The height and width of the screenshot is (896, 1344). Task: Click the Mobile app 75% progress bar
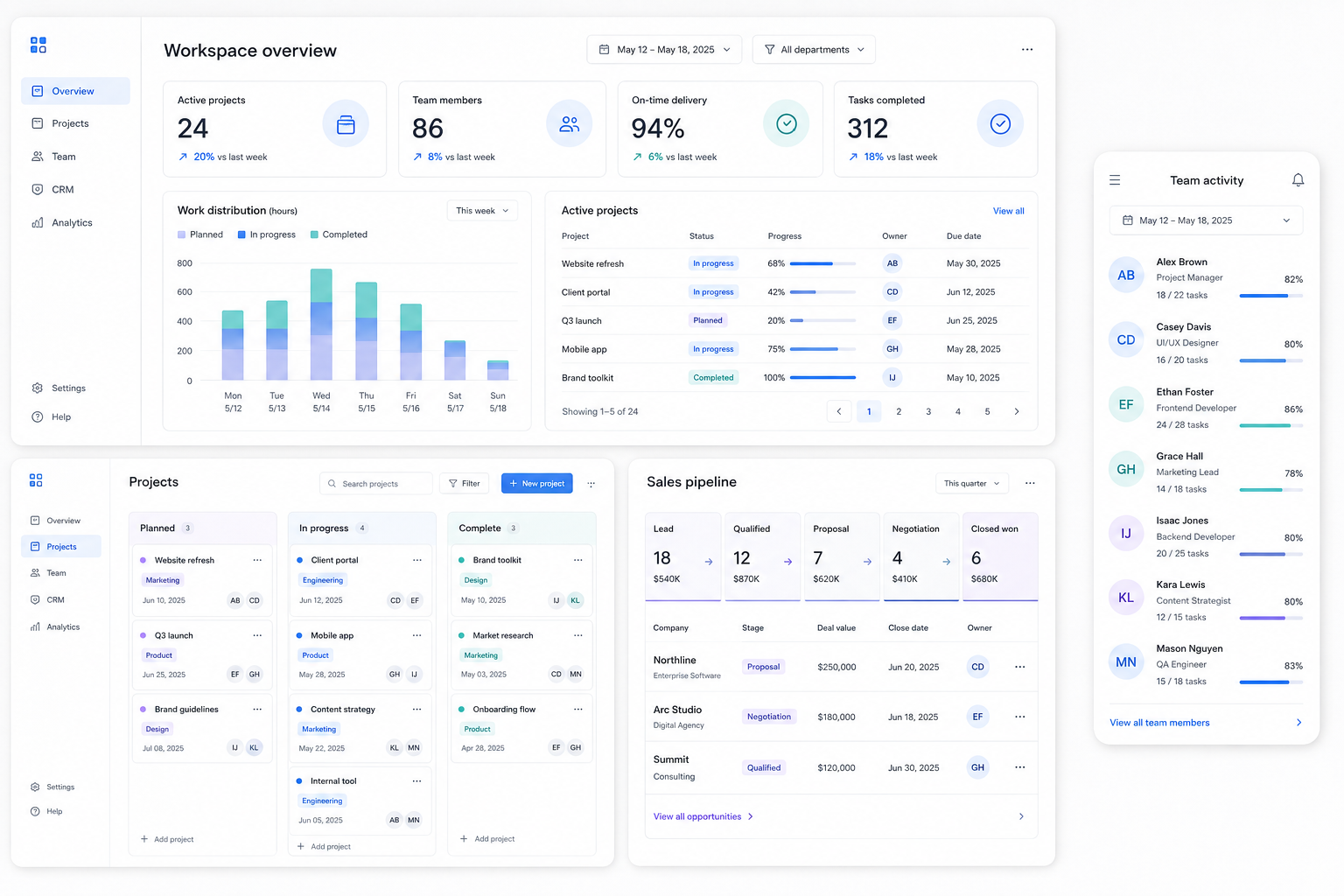click(x=822, y=349)
